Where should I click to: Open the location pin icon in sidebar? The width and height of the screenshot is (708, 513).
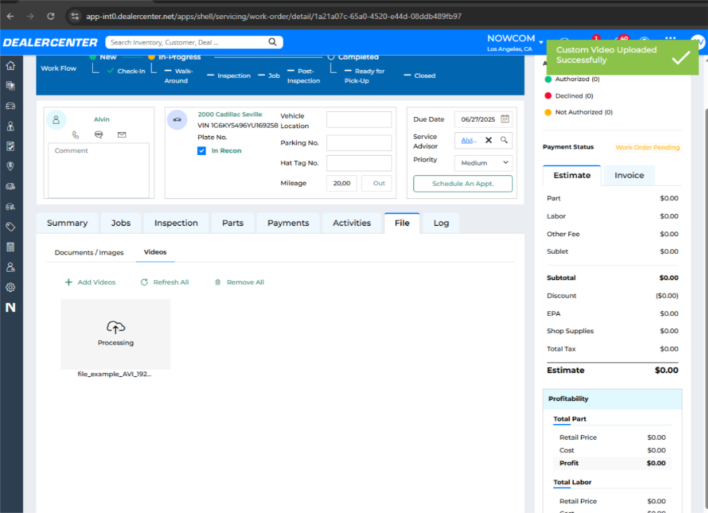[10, 166]
